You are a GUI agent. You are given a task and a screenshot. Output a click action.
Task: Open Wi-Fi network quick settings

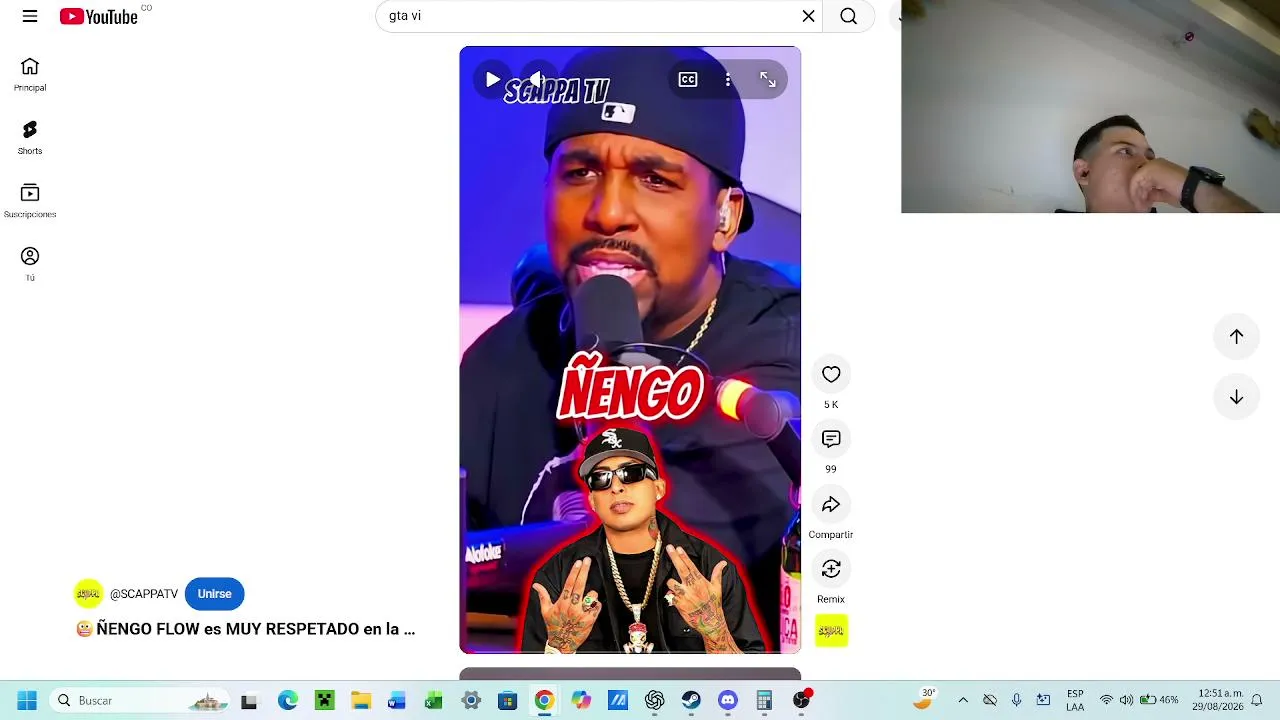[1106, 701]
